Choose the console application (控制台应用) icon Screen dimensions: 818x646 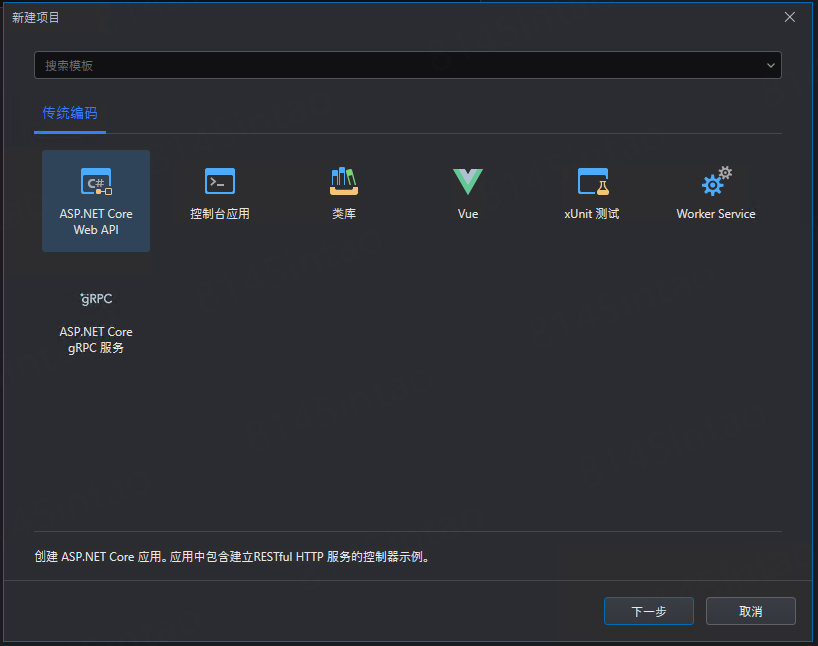click(220, 181)
